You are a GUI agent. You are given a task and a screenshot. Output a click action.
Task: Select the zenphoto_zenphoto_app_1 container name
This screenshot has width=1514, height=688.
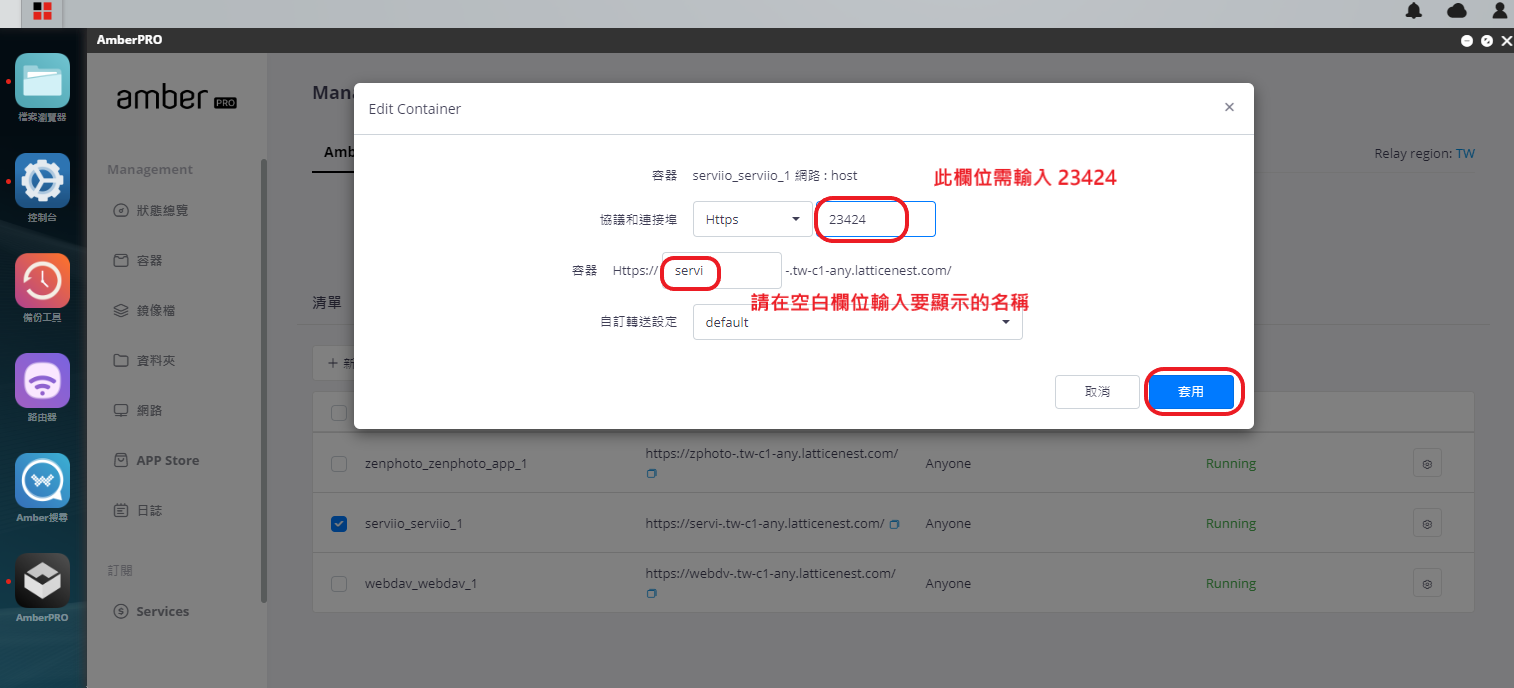pos(446,464)
